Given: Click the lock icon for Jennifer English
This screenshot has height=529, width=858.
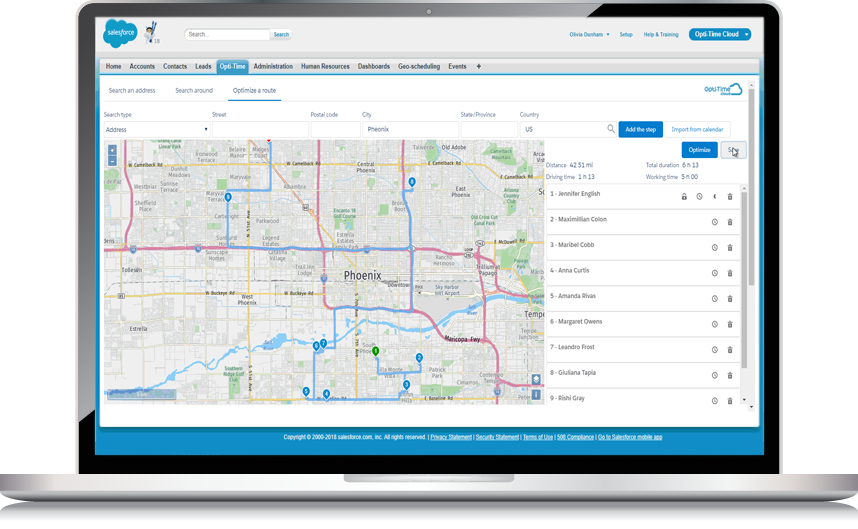Looking at the screenshot, I should click(684, 196).
